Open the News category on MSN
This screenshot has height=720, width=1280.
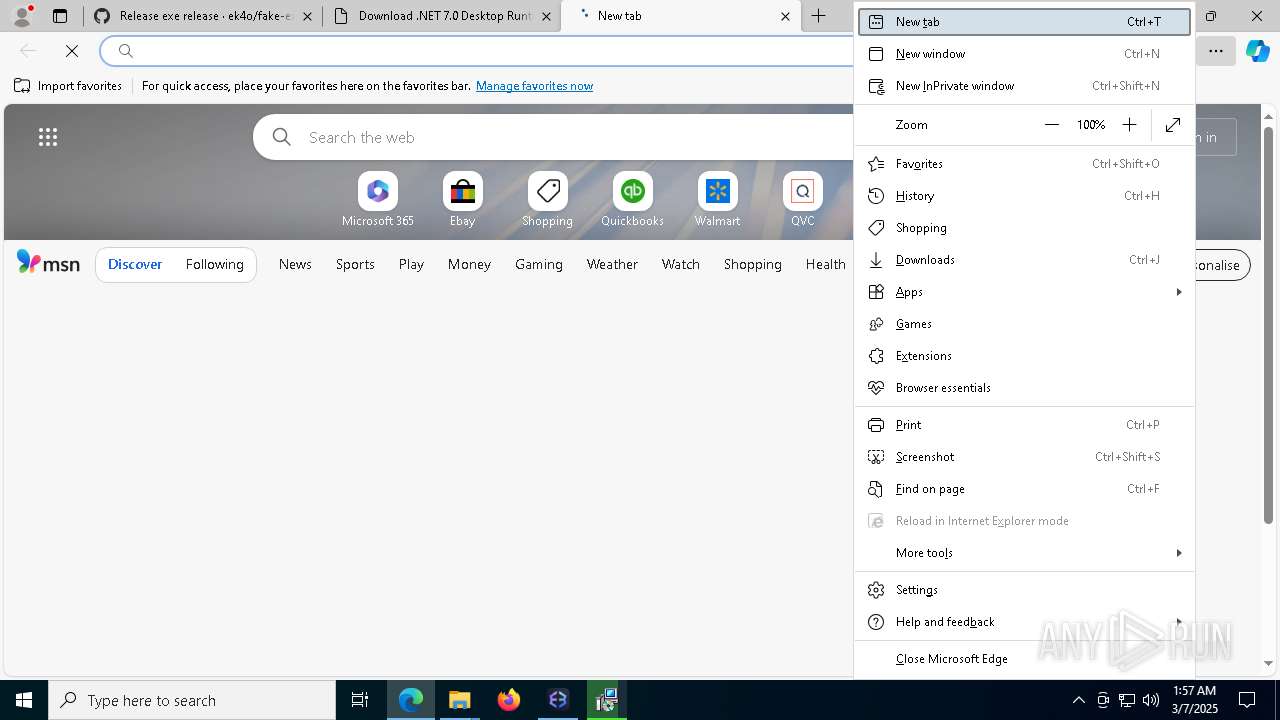coord(295,265)
